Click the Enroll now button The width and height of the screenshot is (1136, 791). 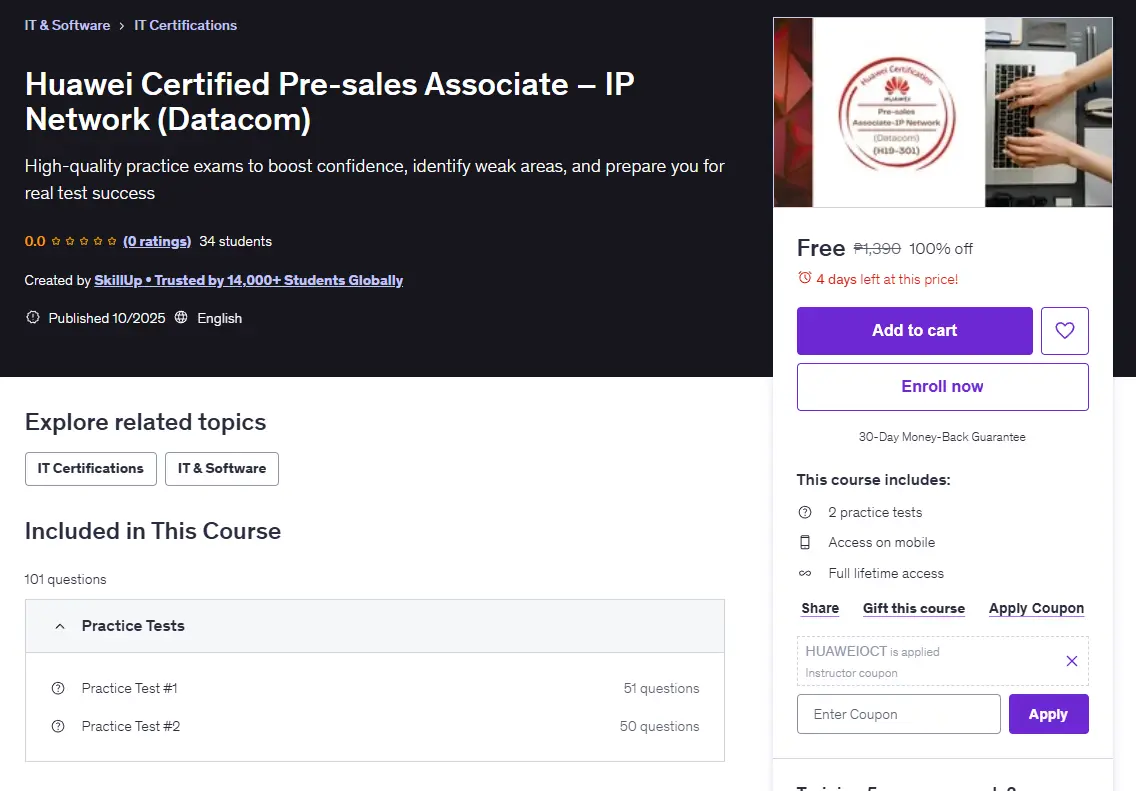(943, 387)
